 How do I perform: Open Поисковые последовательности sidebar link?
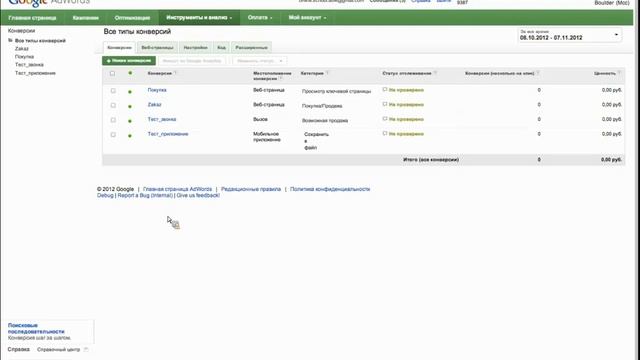[36, 329]
